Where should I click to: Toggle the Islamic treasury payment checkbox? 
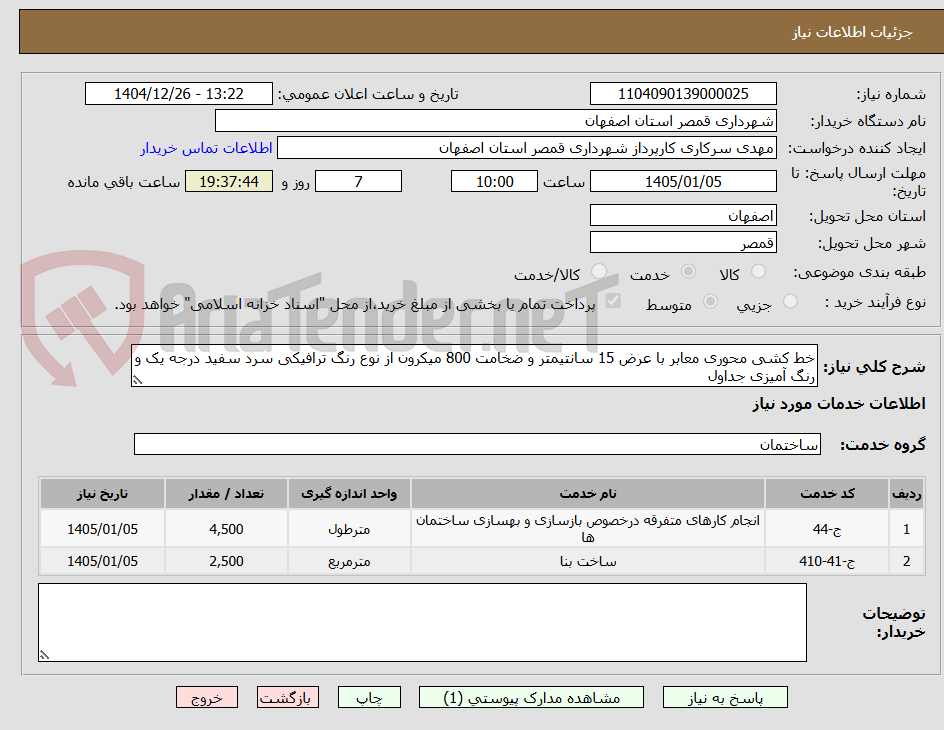613,300
